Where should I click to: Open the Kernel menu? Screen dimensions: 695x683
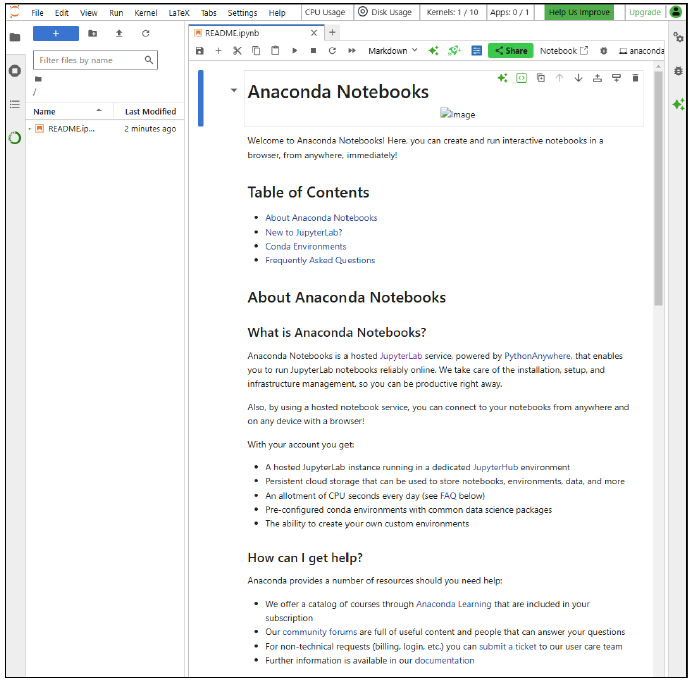point(145,13)
